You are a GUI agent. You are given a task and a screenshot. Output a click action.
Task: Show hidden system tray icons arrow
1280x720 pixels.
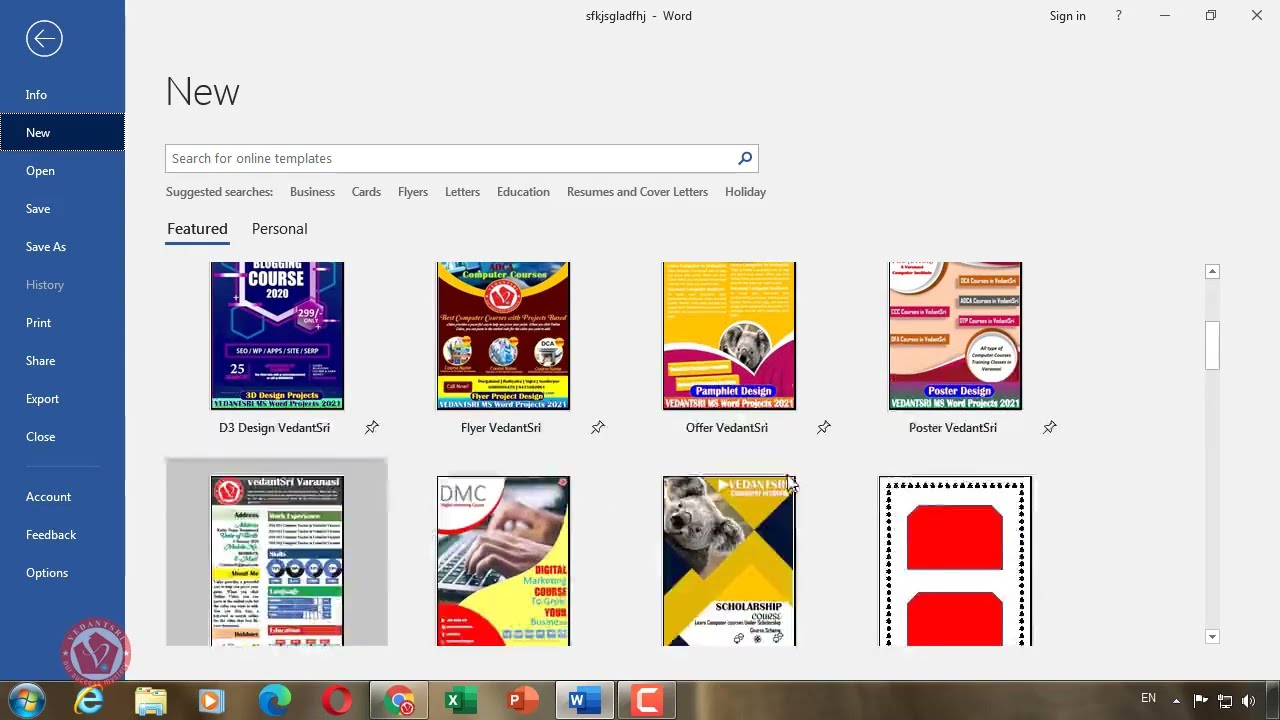pos(1177,701)
